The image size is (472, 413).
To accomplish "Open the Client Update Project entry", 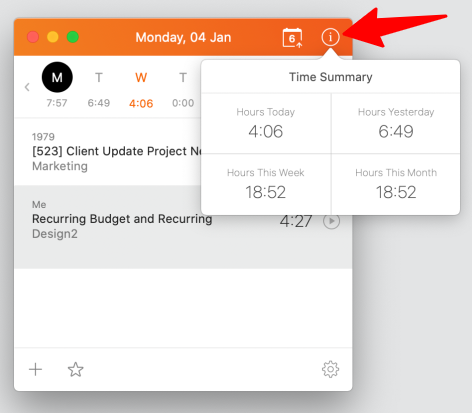I will (108, 151).
